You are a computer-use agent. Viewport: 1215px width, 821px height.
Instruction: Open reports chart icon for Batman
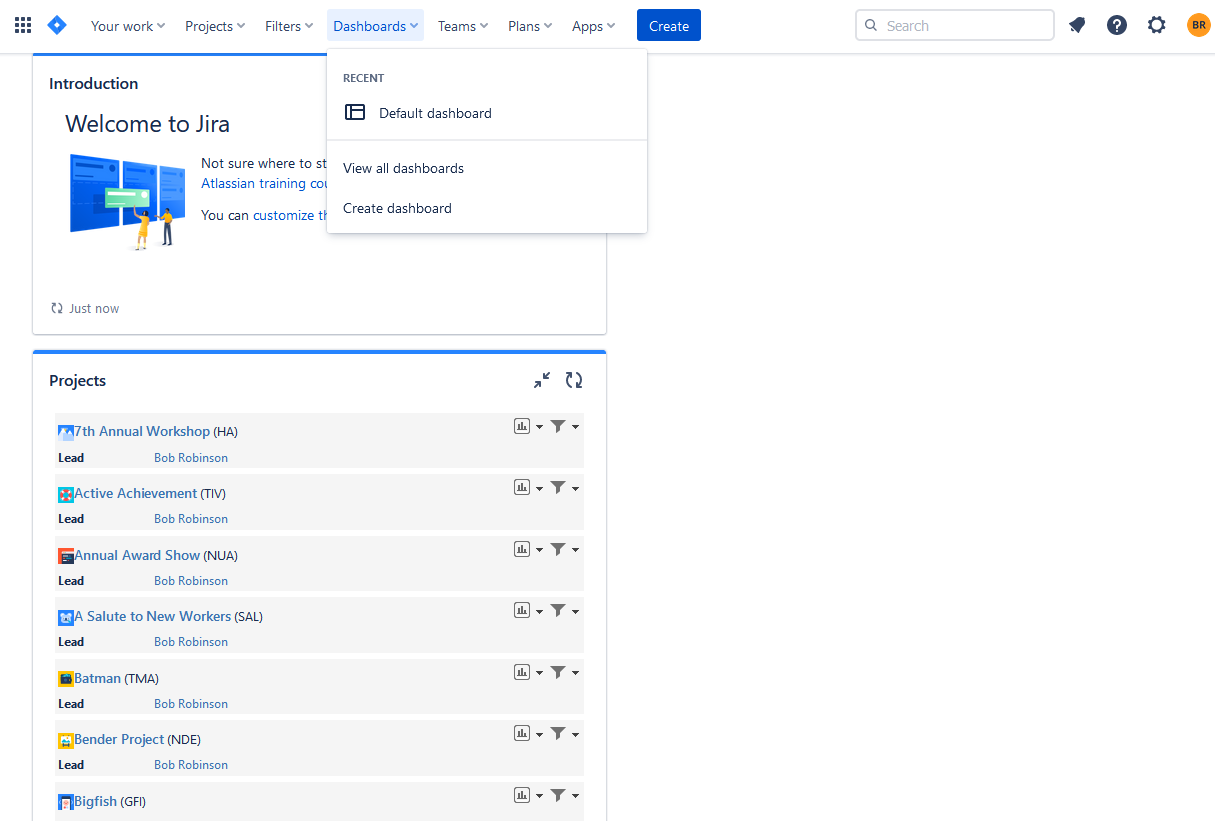point(522,672)
